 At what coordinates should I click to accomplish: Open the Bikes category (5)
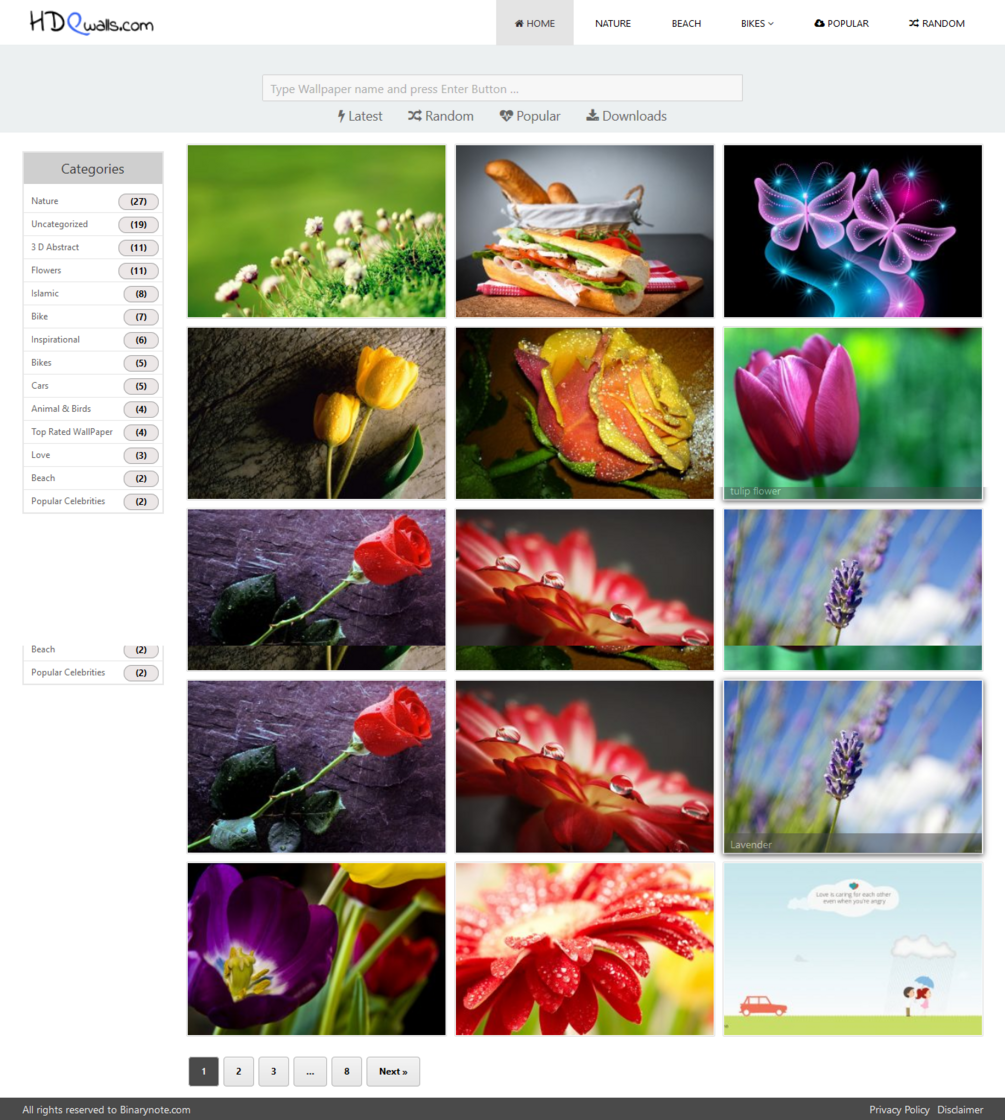pyautogui.click(x=41, y=363)
